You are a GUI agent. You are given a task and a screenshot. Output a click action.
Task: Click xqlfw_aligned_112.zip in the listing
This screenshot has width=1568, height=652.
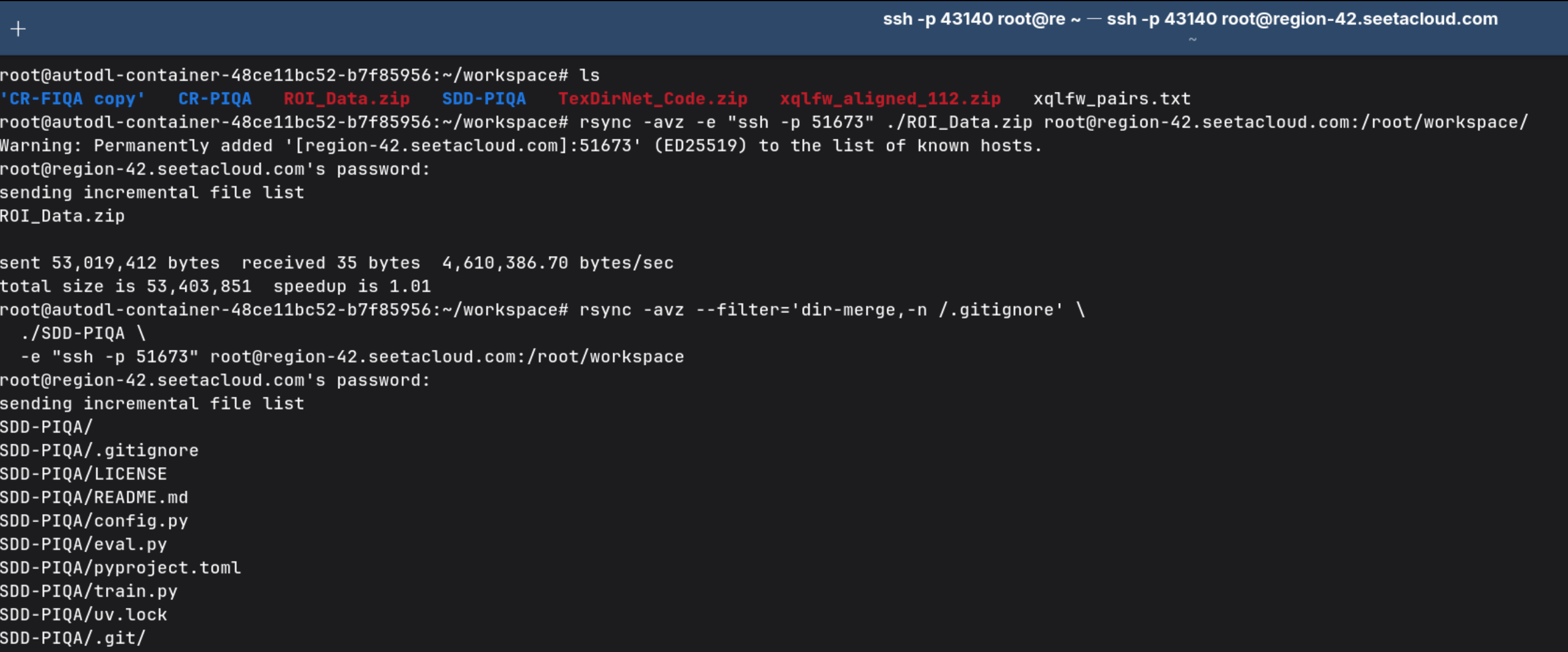pos(890,99)
